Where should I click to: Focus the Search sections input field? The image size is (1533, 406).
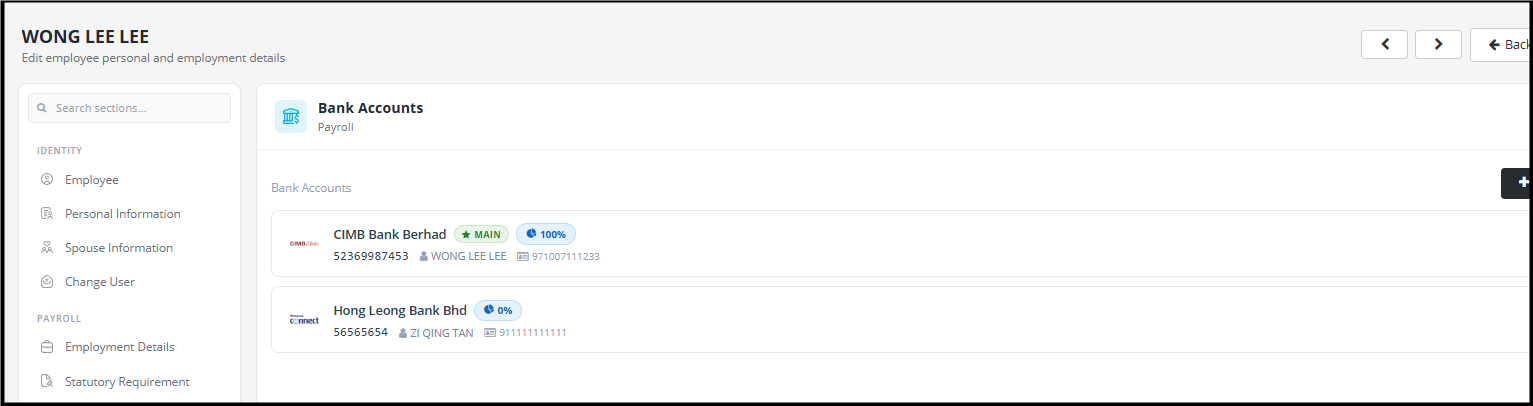(130, 108)
